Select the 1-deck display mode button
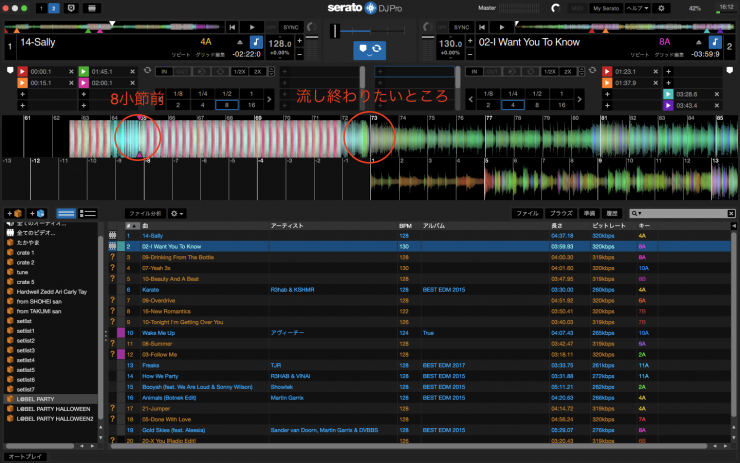The height and width of the screenshot is (463, 740). pyautogui.click(x=42, y=8)
